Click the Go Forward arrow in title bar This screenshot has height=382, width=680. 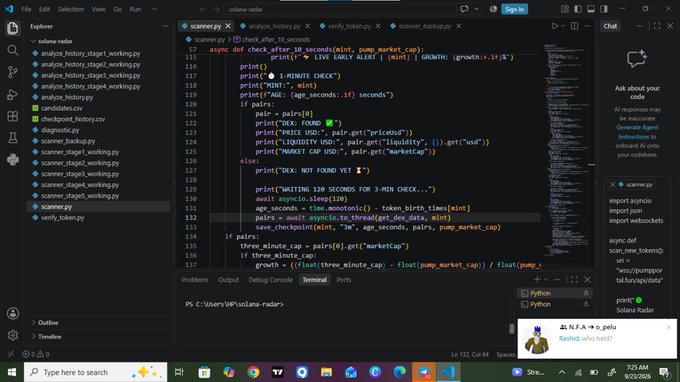tap(216, 9)
